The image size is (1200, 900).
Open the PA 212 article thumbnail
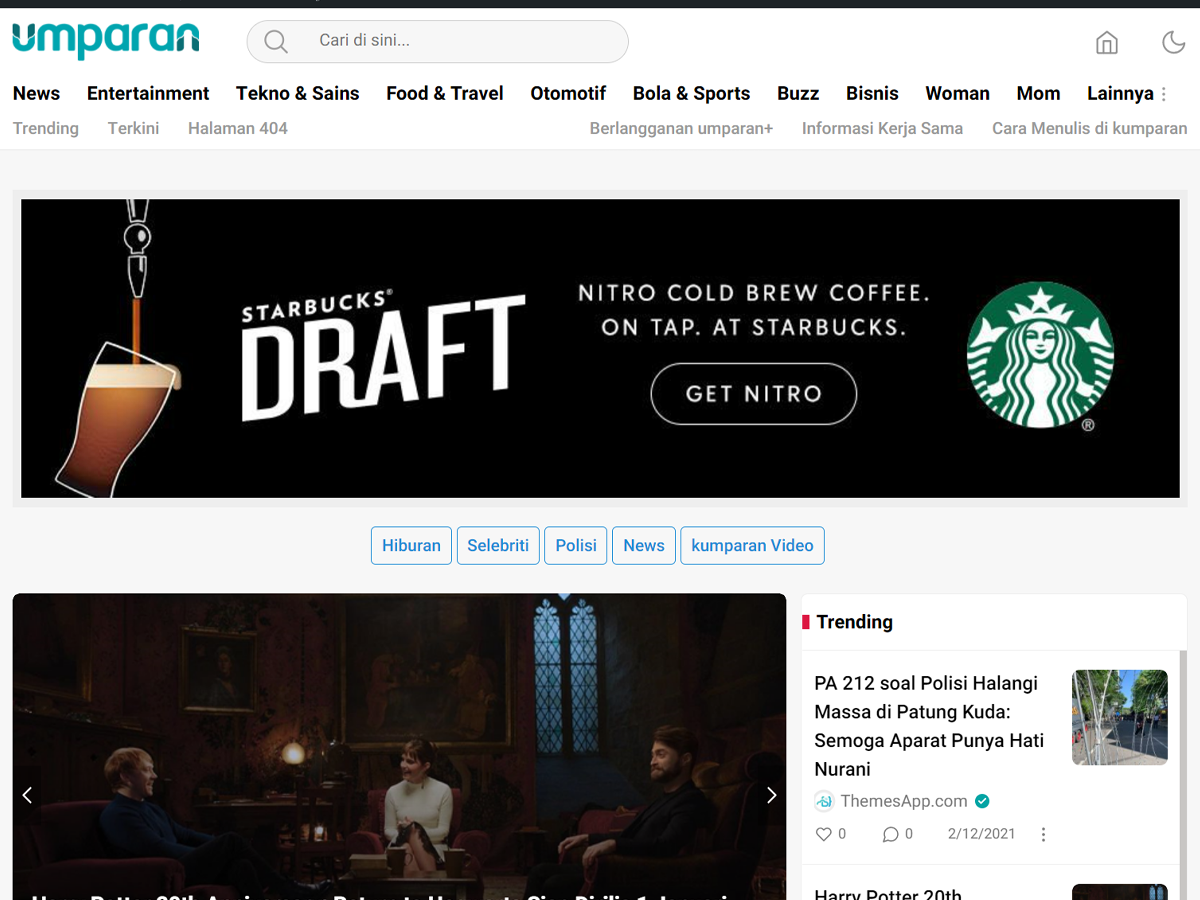[x=1120, y=717]
